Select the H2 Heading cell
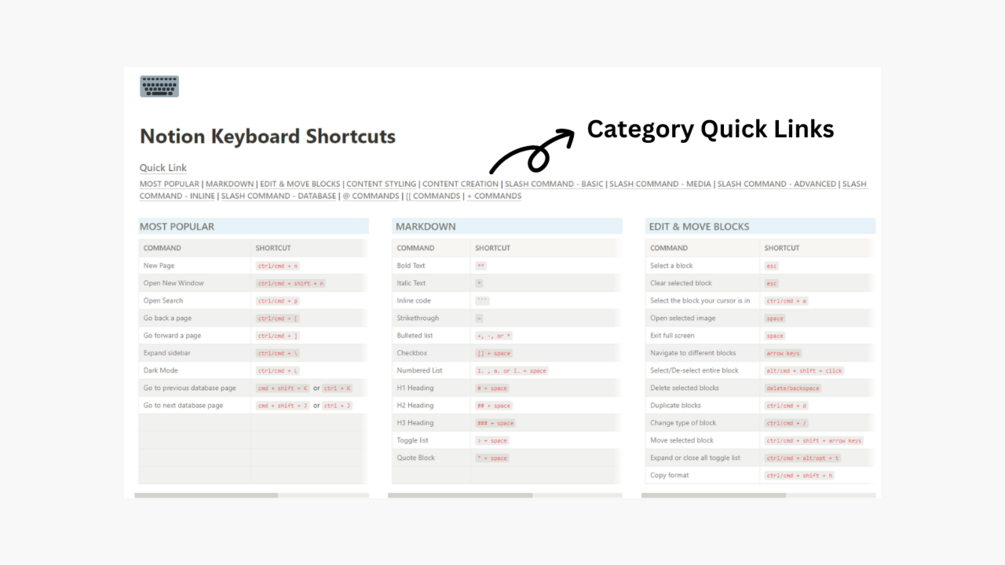This screenshot has height=565, width=1005. (x=431, y=405)
